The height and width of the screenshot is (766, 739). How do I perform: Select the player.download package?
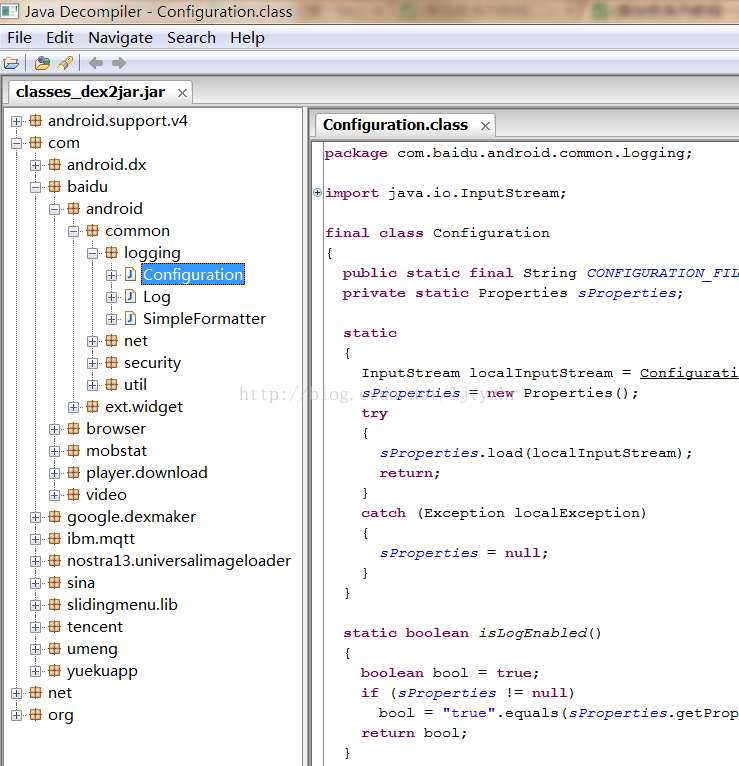(147, 472)
